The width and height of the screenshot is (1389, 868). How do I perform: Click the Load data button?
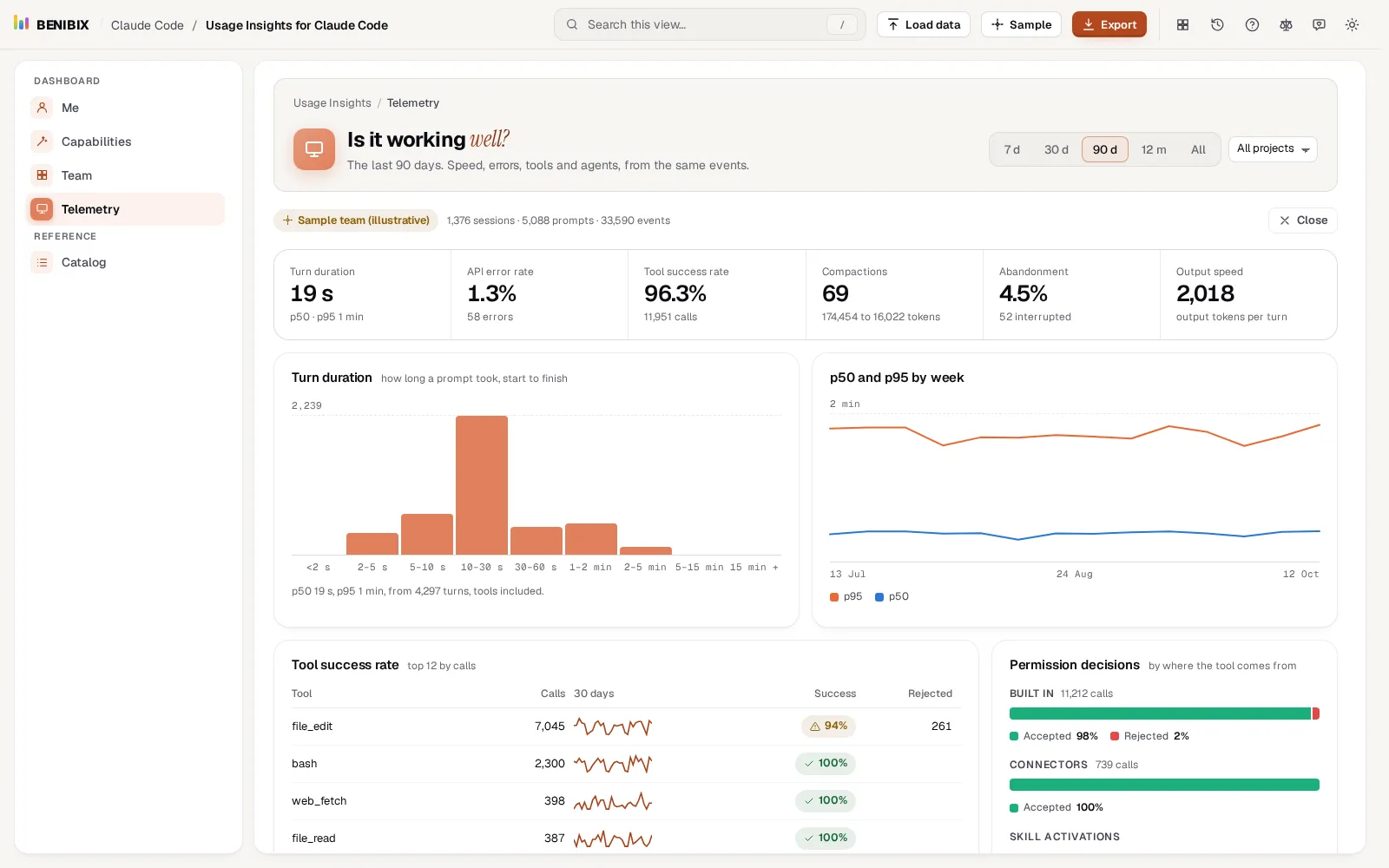click(x=924, y=24)
